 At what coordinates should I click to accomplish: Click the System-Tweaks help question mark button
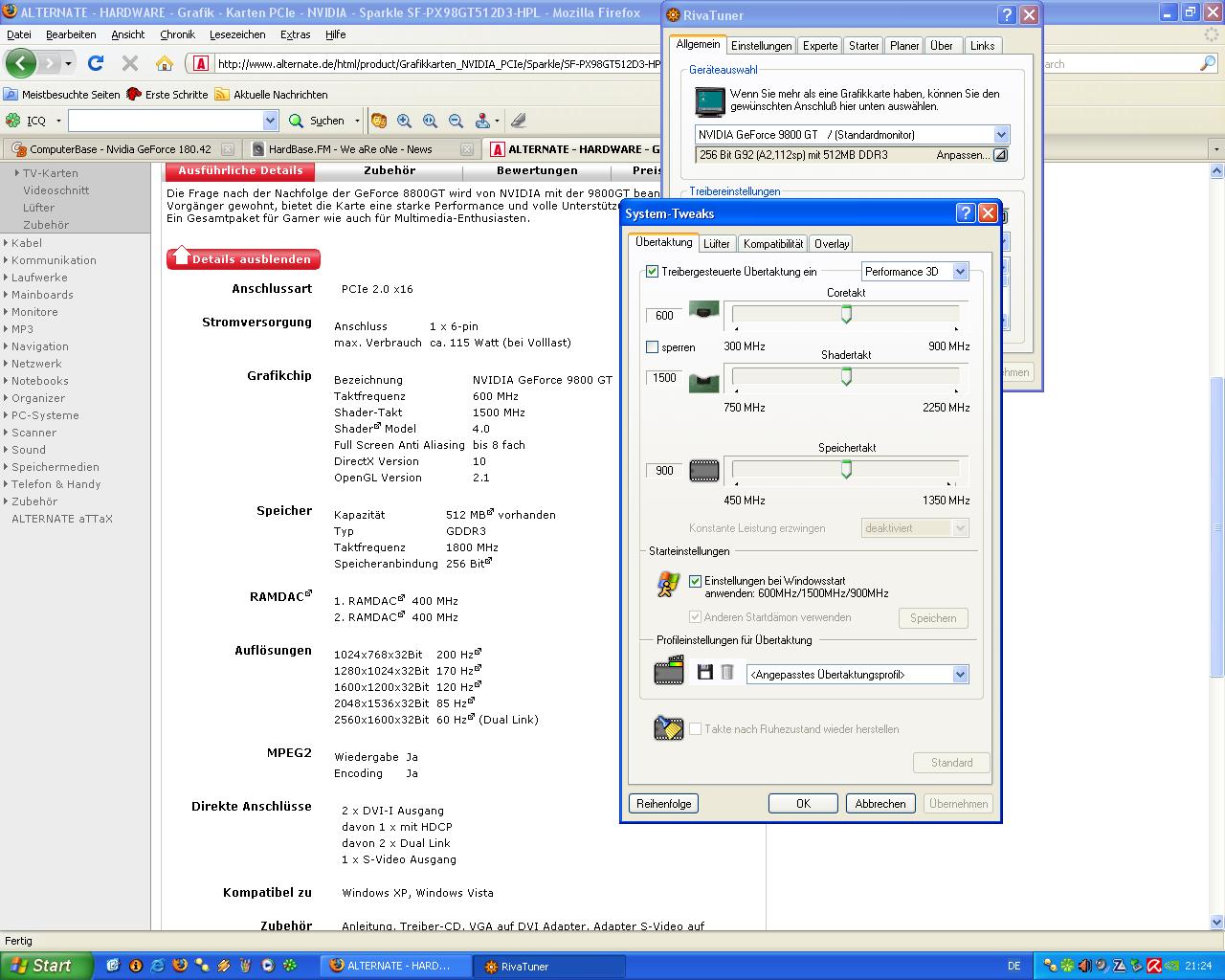tap(966, 212)
